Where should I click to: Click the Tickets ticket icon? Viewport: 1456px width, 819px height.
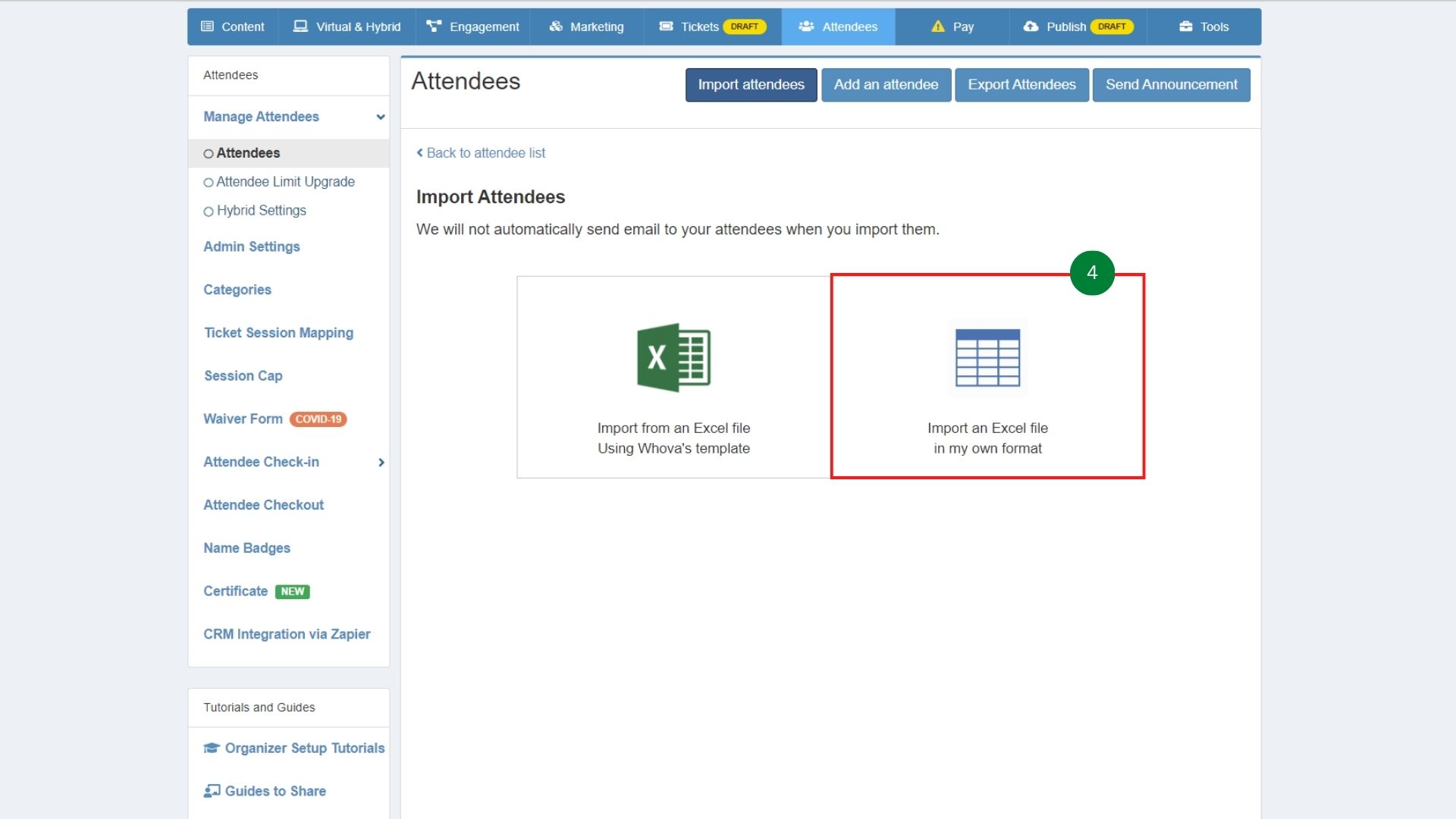pyautogui.click(x=666, y=27)
